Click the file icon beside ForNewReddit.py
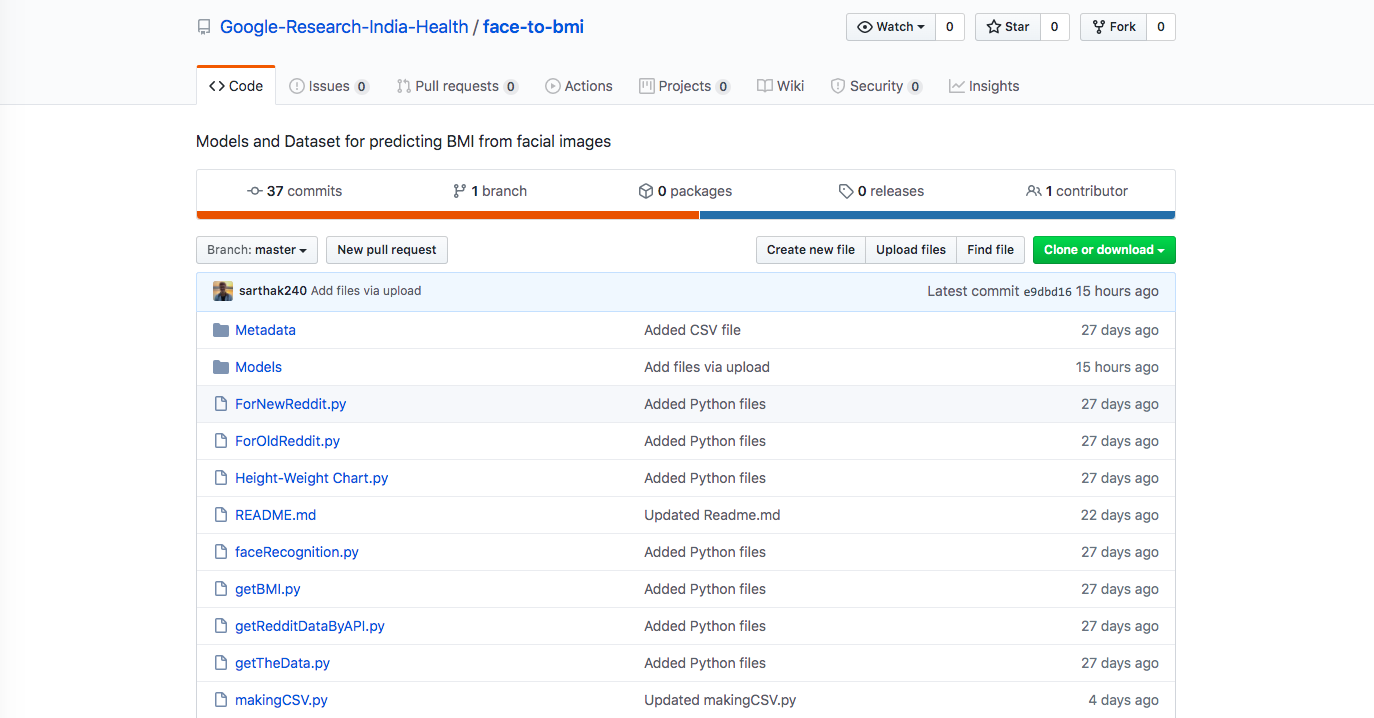This screenshot has height=718, width=1374. point(221,404)
